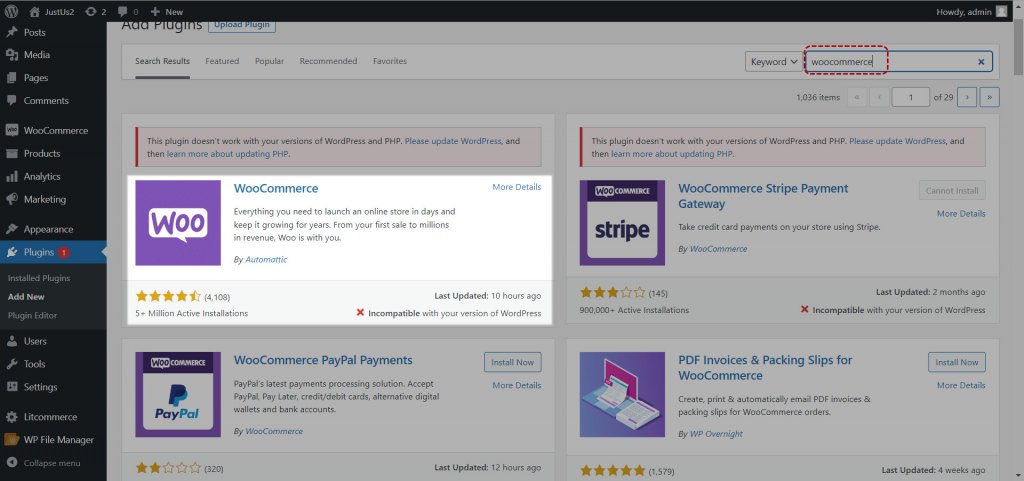1024x481 pixels.
Task: Click the Users icon in sidebar
Action: coord(12,341)
